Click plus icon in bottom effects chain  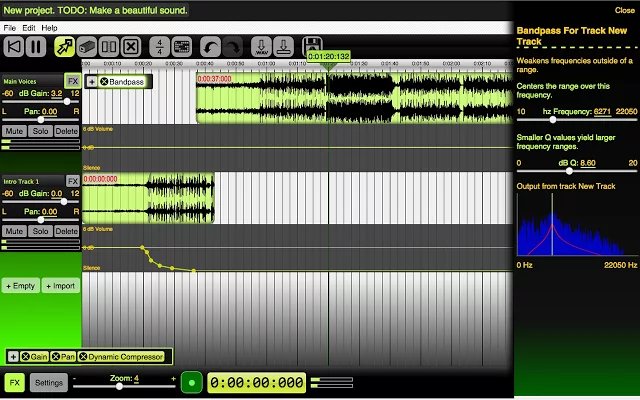pos(13,357)
